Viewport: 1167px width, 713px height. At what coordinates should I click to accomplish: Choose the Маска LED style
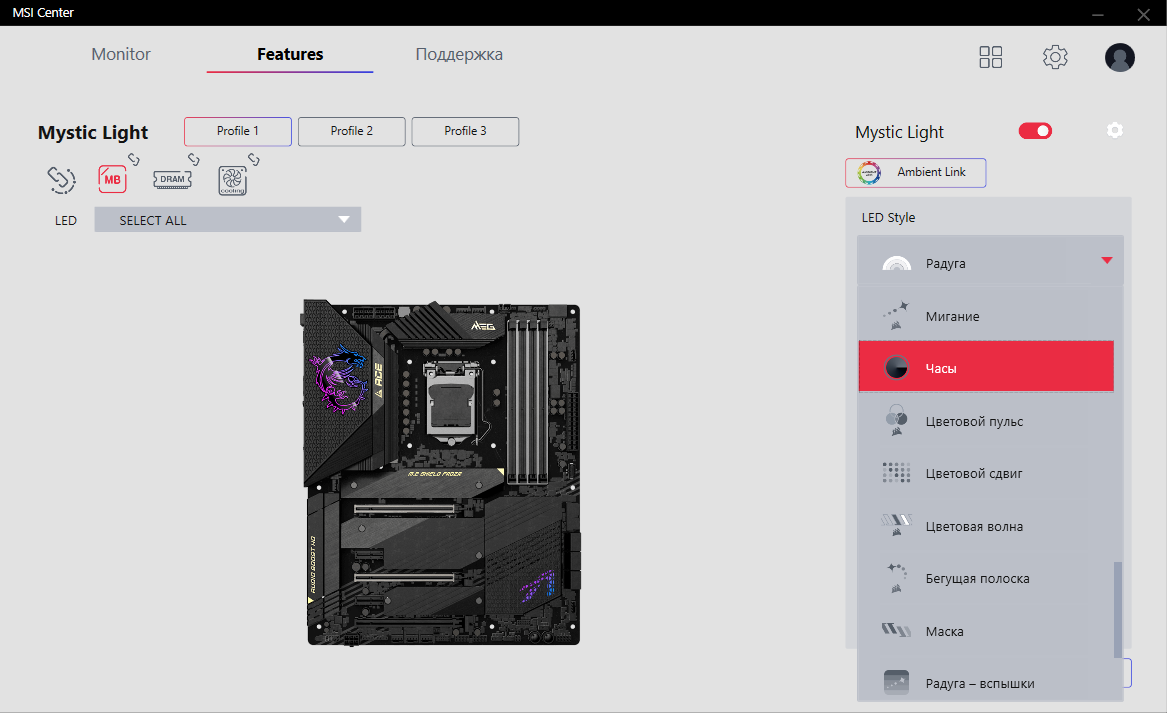pyautogui.click(x=986, y=631)
